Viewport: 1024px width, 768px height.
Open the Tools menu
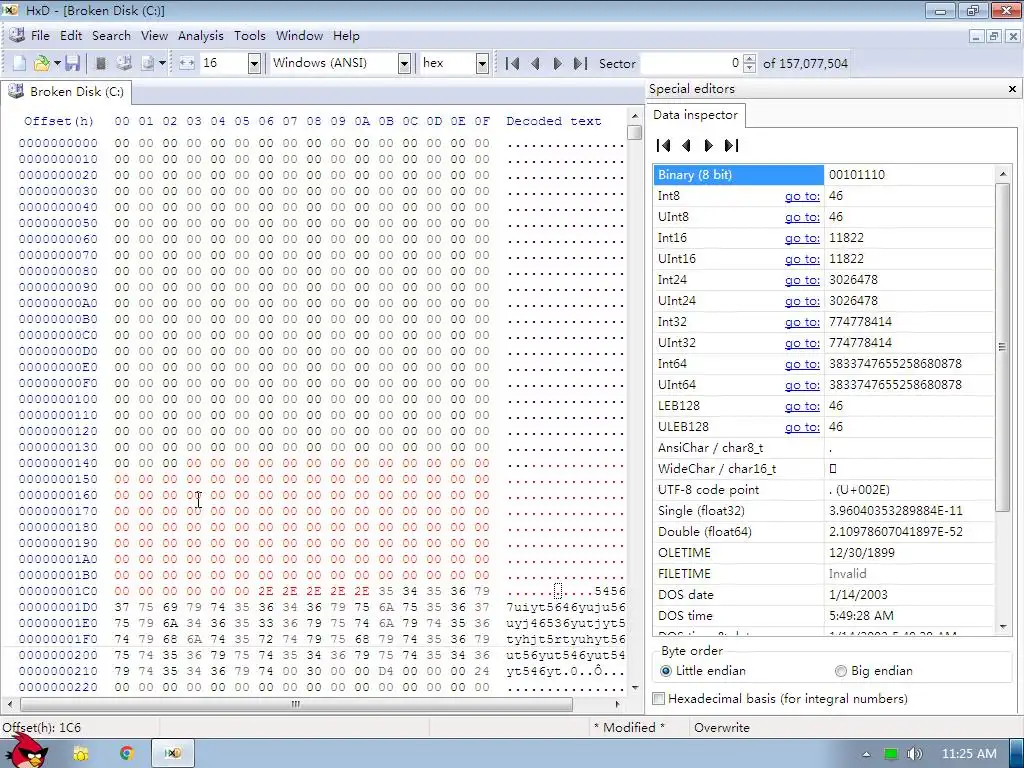tap(249, 36)
